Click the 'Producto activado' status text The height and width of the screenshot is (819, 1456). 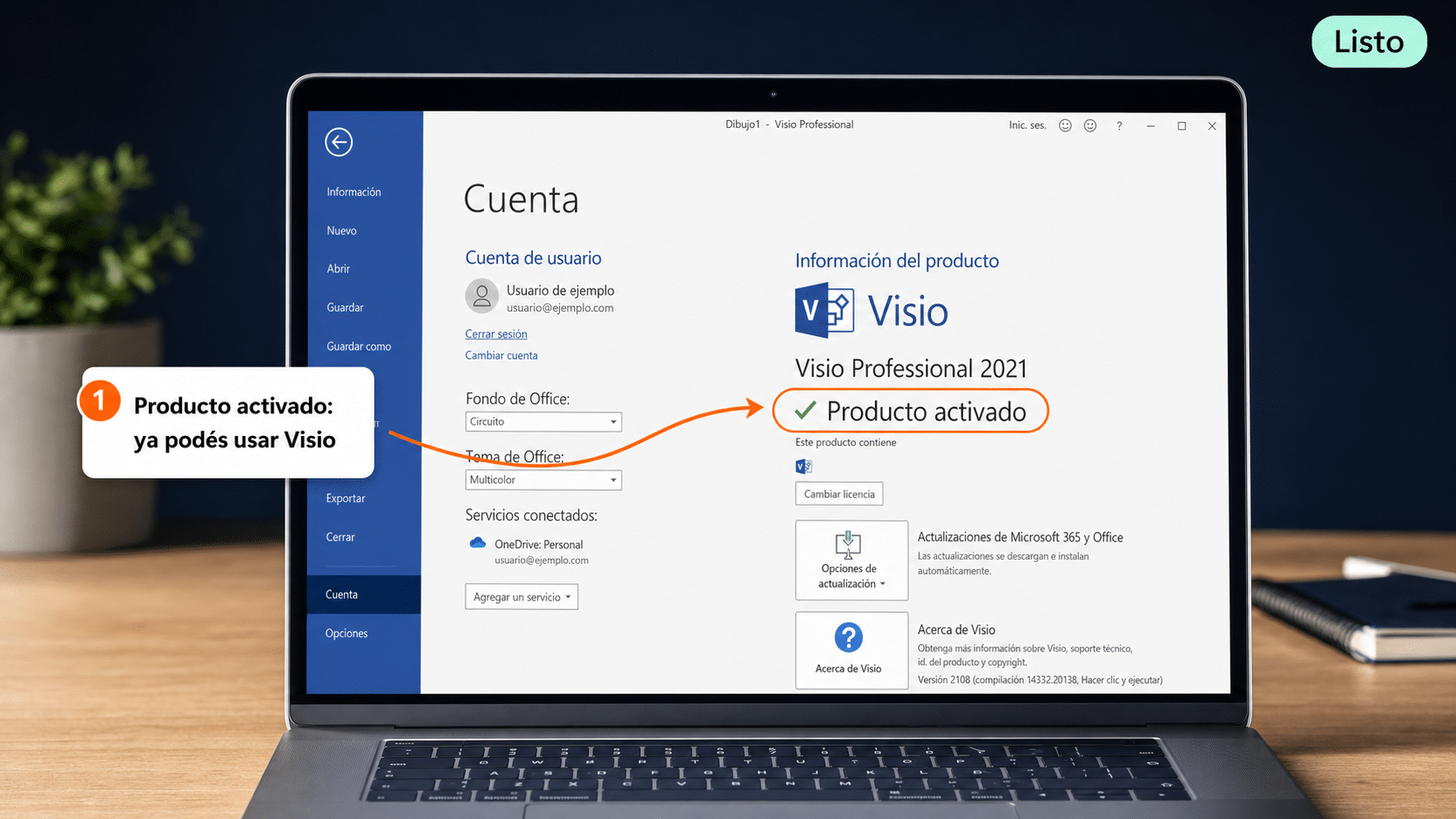(927, 411)
